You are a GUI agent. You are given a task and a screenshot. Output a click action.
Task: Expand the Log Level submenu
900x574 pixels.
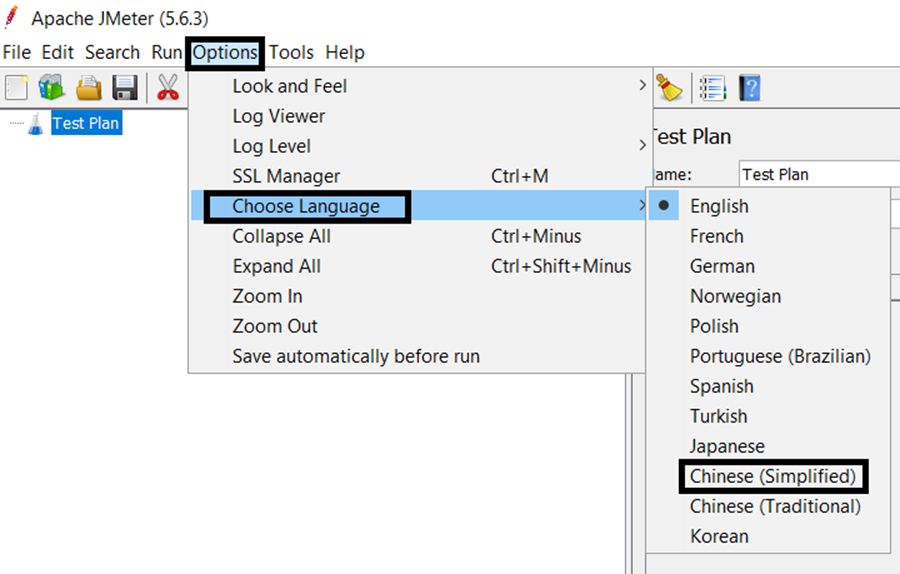271,146
